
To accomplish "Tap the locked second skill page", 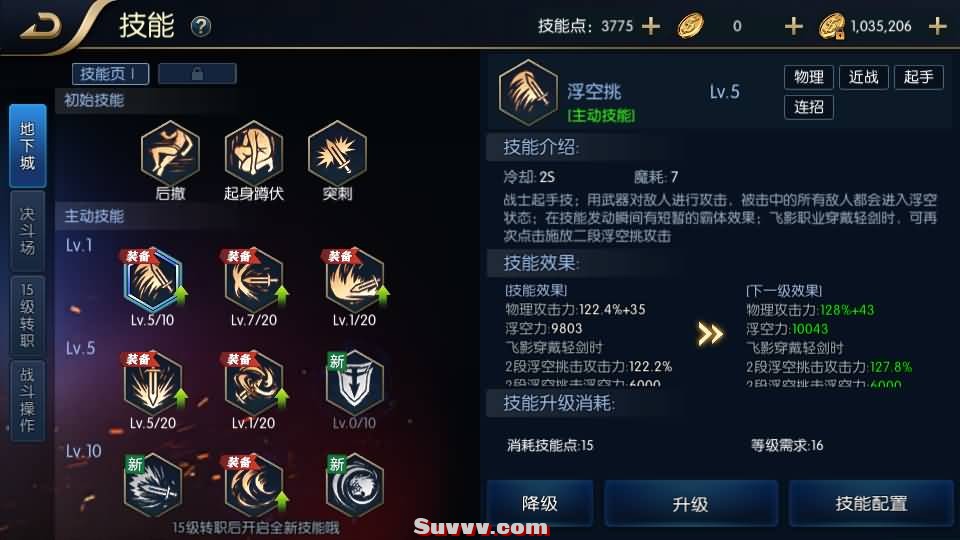I will pyautogui.click(x=197, y=74).
